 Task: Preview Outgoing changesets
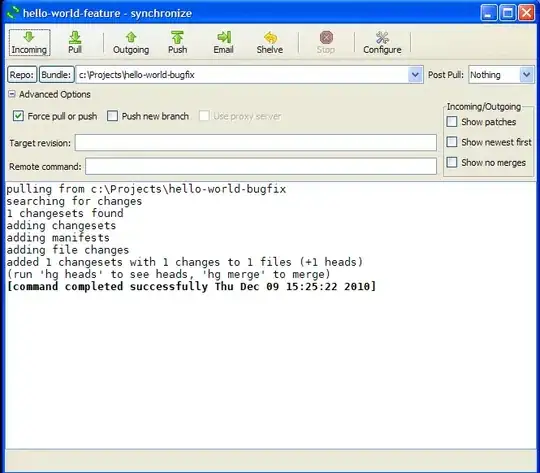tap(131, 43)
